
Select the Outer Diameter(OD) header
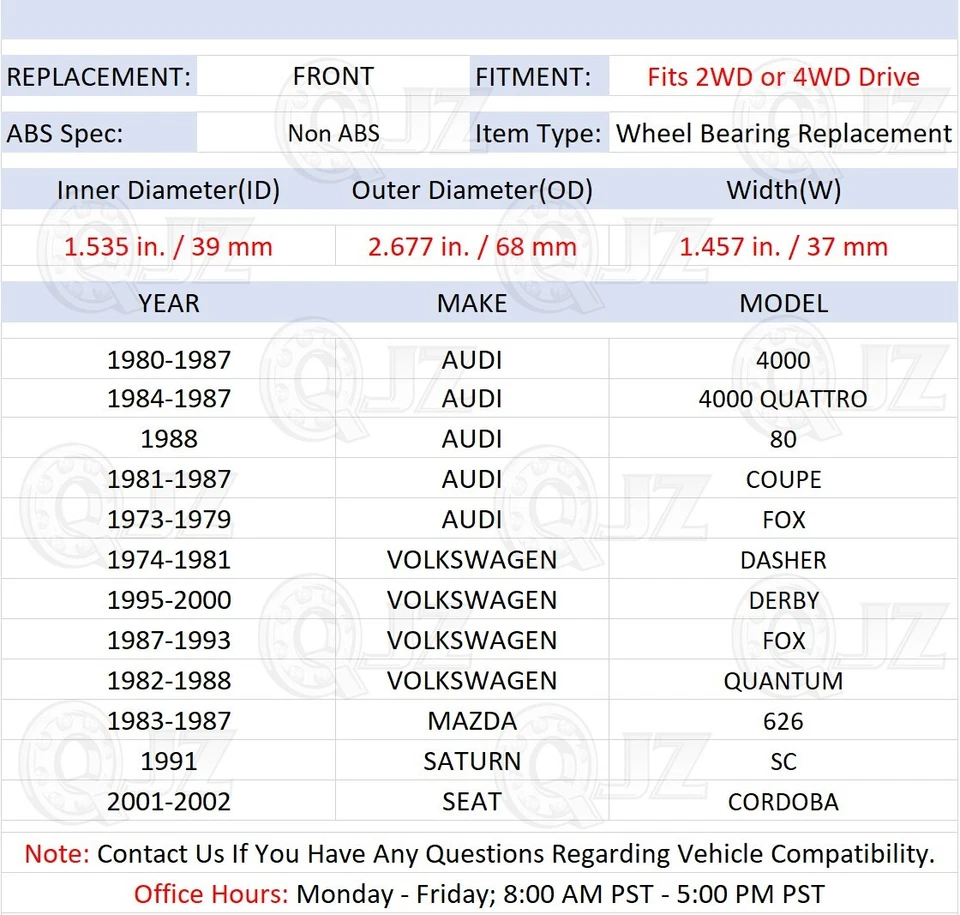point(472,189)
